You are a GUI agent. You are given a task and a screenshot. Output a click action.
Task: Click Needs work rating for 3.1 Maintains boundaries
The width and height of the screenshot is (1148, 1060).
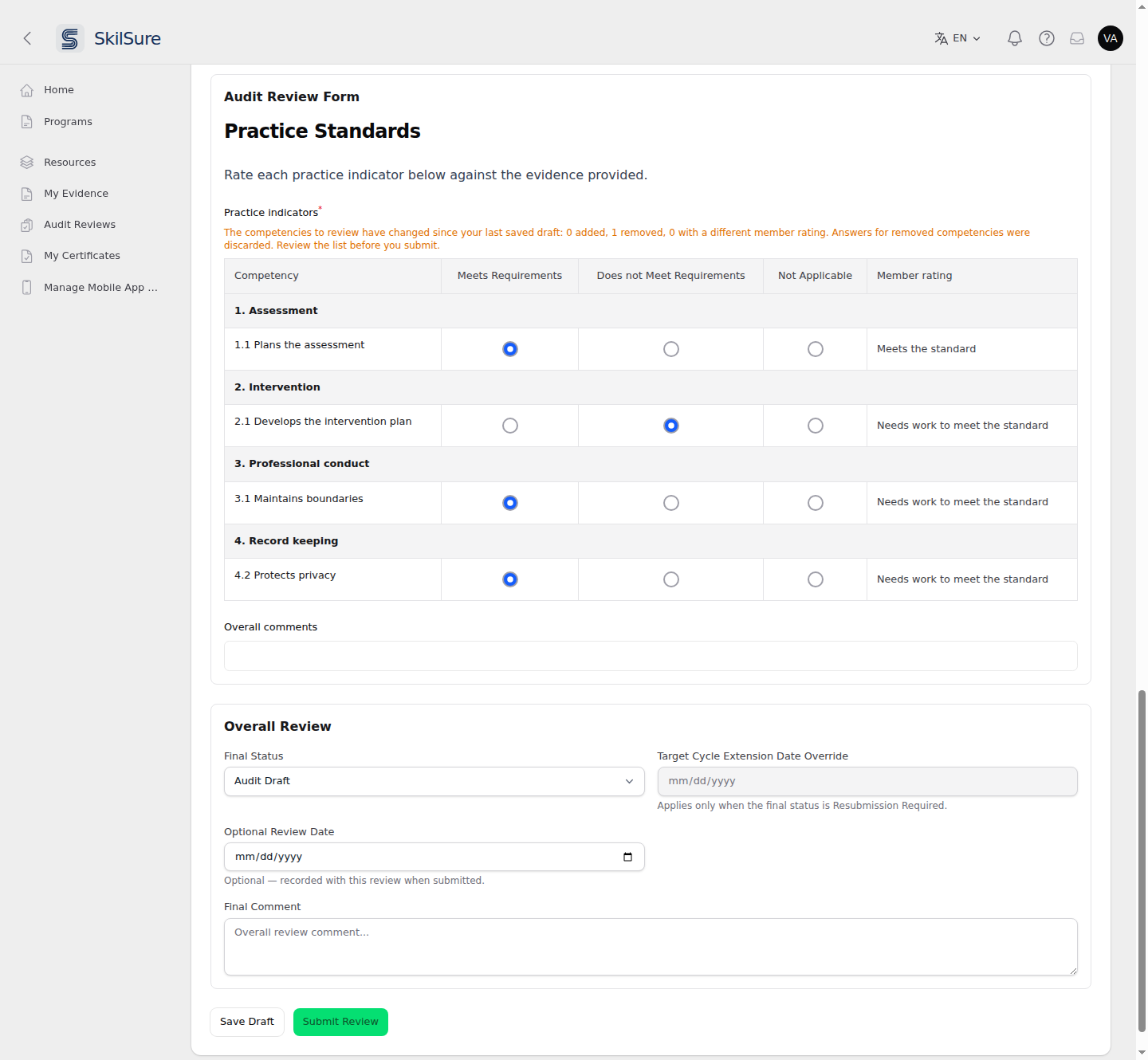(962, 502)
